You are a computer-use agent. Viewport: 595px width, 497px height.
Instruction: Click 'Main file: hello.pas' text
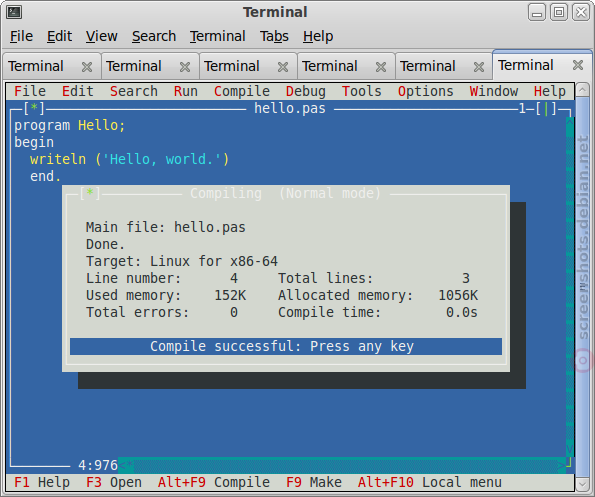coord(166,227)
